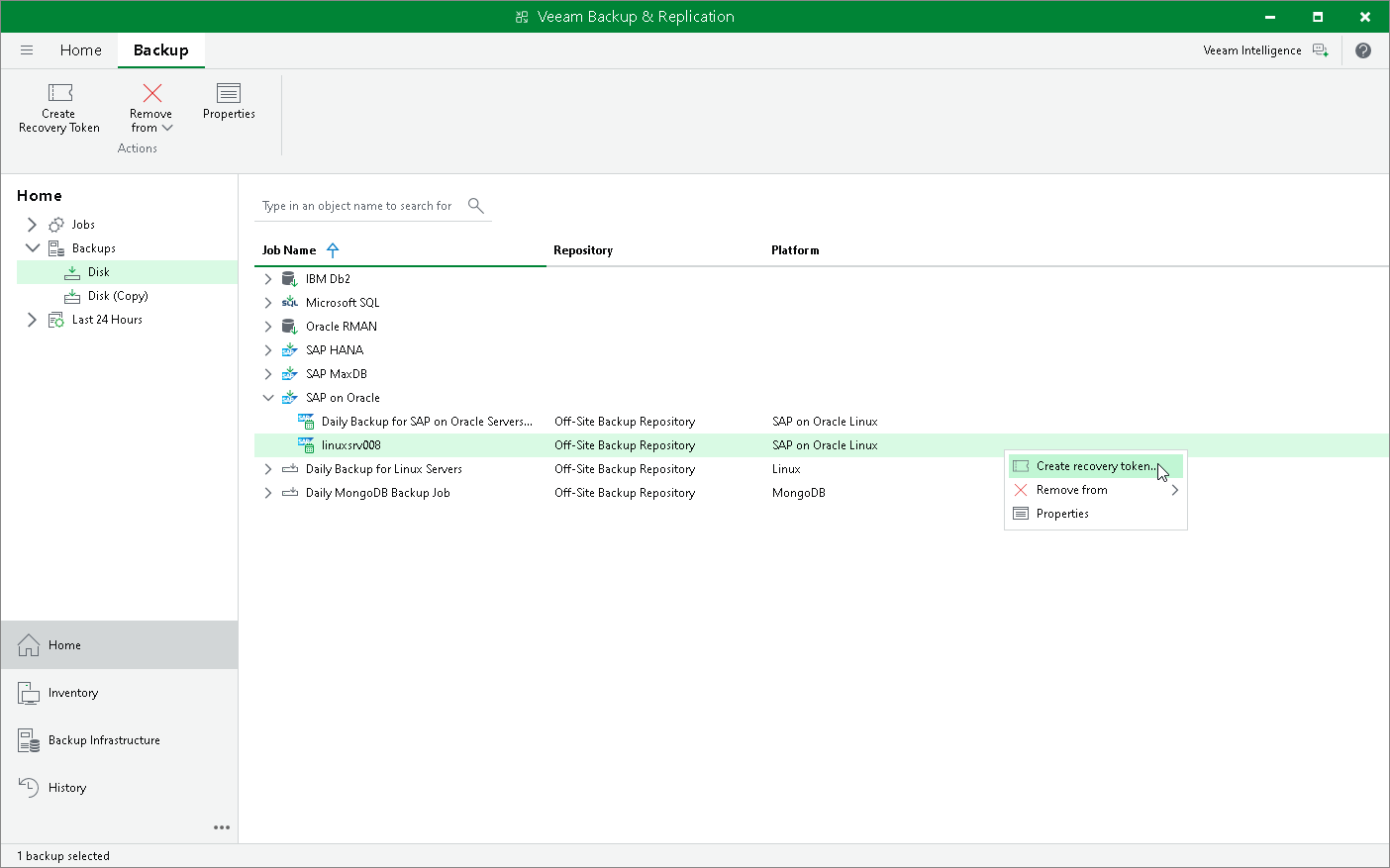This screenshot has width=1390, height=868.
Task: Expand Daily Backup for Linux Servers
Action: coord(267,469)
